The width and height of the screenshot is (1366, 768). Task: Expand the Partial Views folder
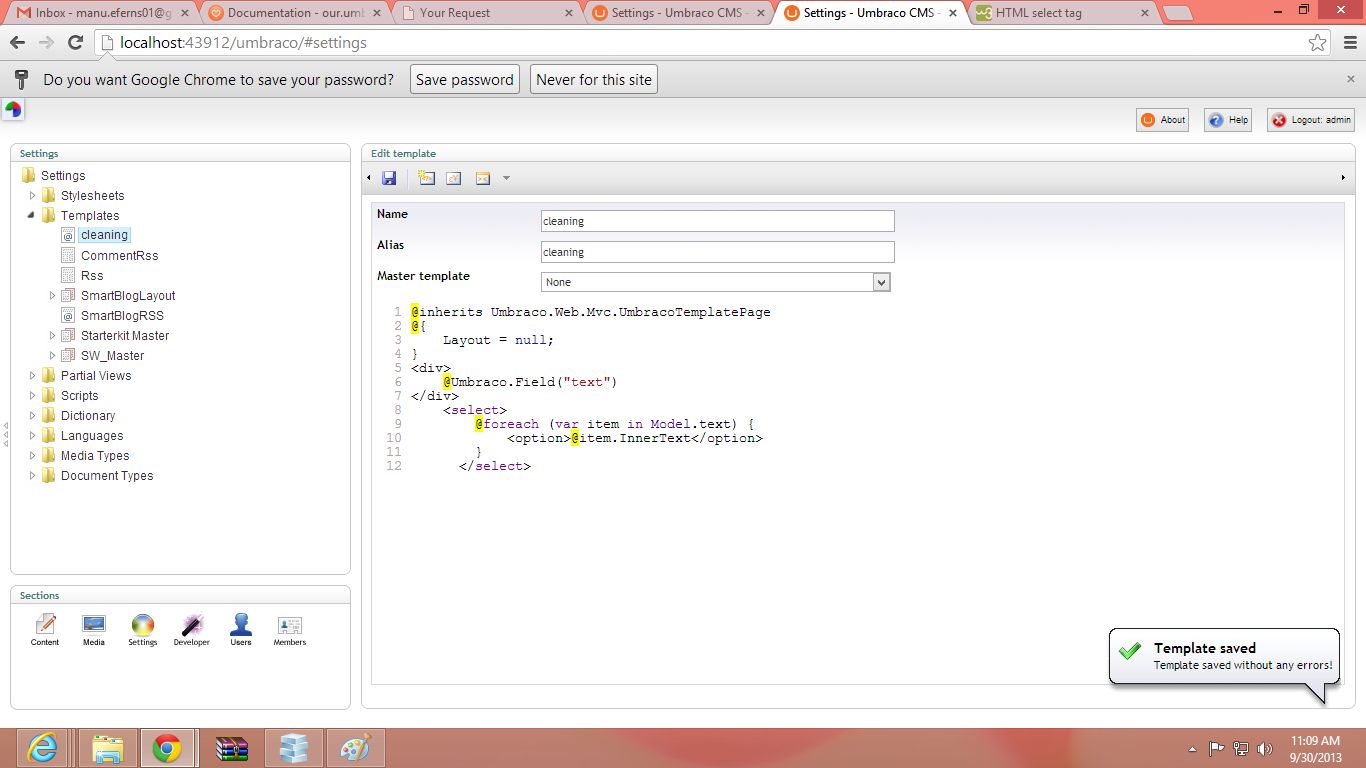pyautogui.click(x=32, y=375)
